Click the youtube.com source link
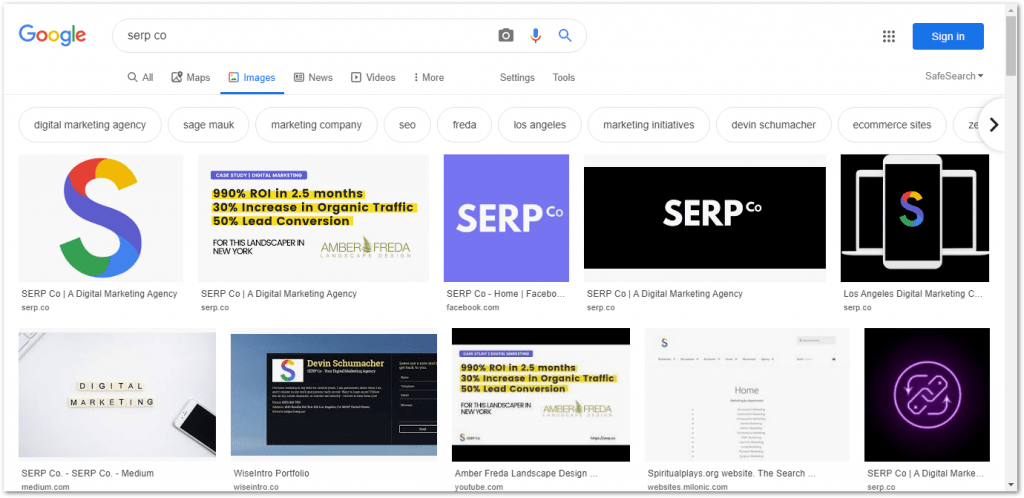Screen dimensions: 1024x498 (x=479, y=487)
